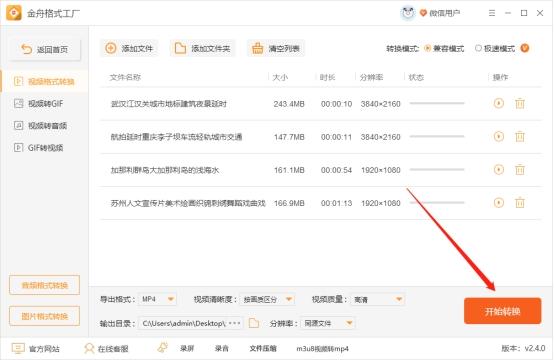Select file name 加那利群岛大加那利岛的浅海水
The image size is (554, 360).
coord(165,170)
